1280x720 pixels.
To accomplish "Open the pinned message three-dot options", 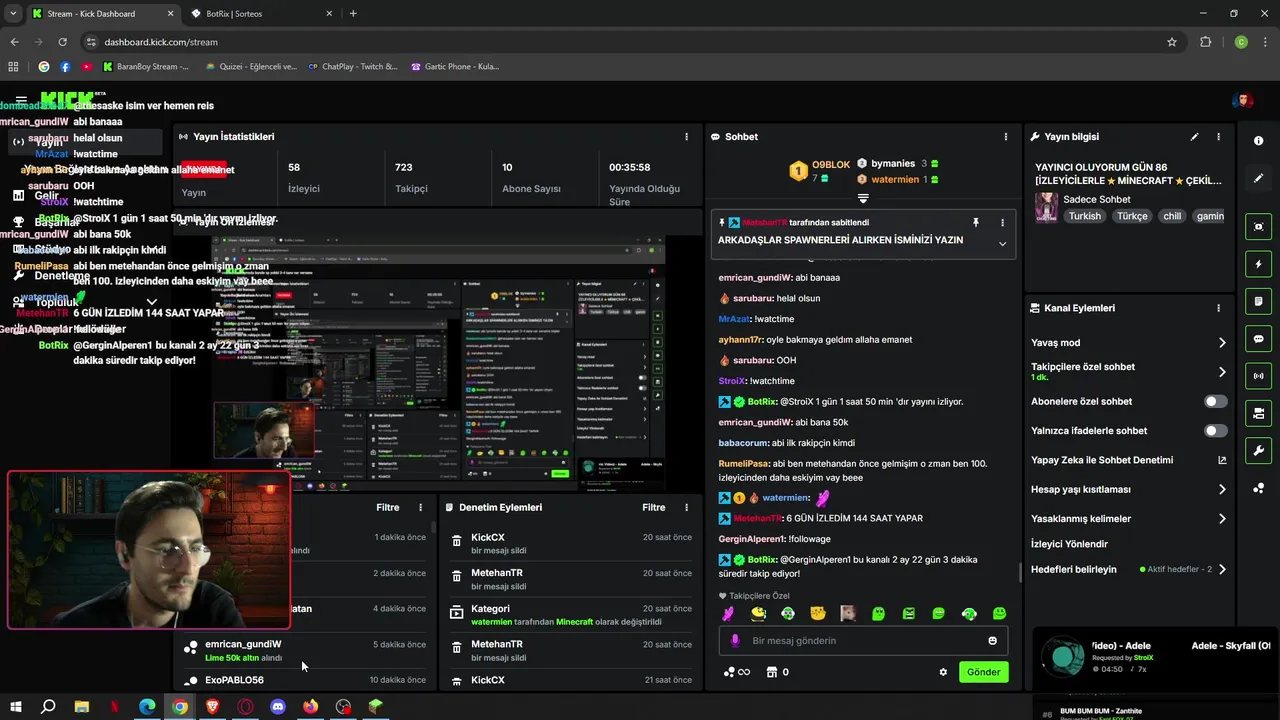I will click(x=1002, y=223).
